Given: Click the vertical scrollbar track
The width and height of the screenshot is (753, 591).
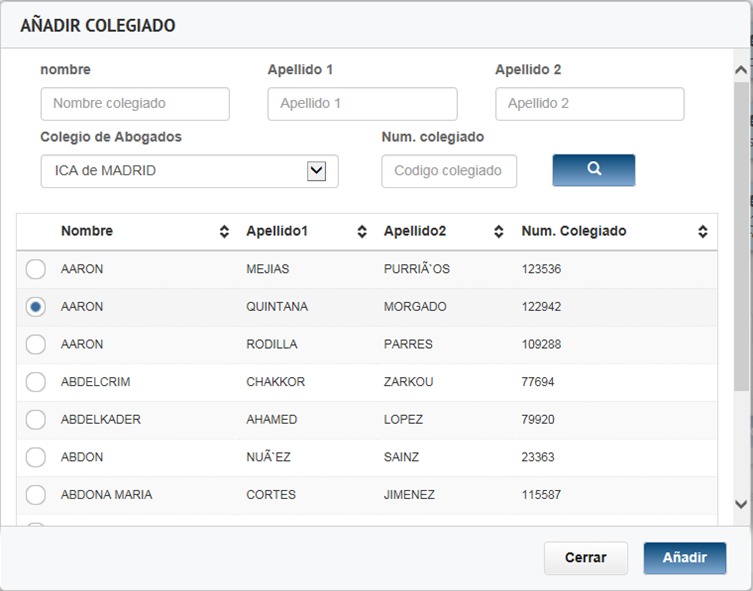Looking at the screenshot, I should coord(741,440).
